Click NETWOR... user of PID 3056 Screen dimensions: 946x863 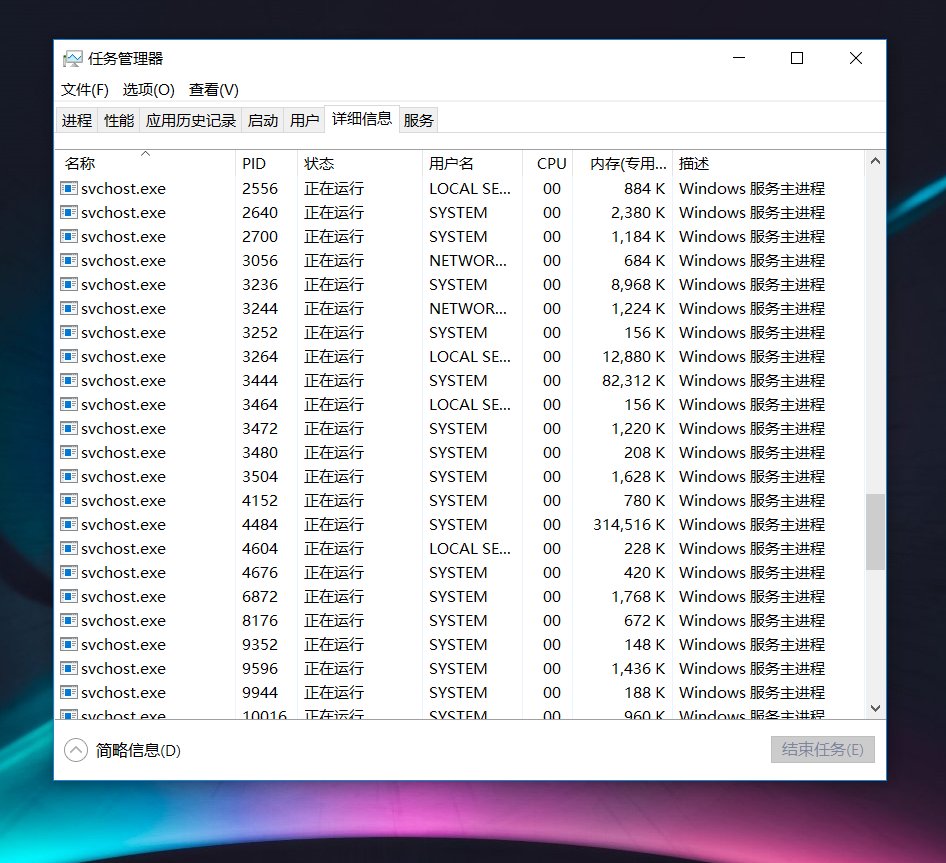pos(468,260)
